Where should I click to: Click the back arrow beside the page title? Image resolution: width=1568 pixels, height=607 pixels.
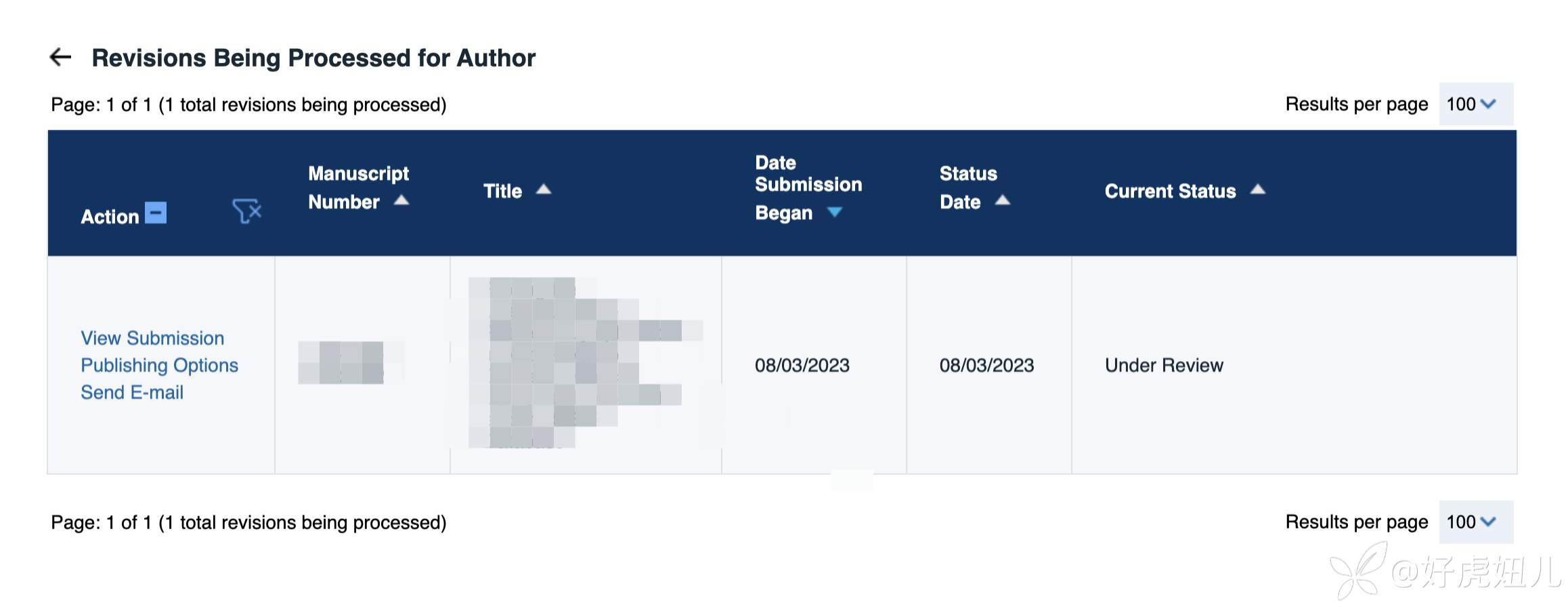click(x=61, y=58)
